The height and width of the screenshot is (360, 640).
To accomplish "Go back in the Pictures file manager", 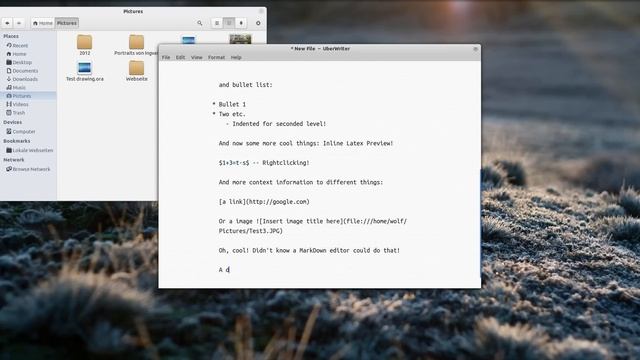I will point(7,23).
